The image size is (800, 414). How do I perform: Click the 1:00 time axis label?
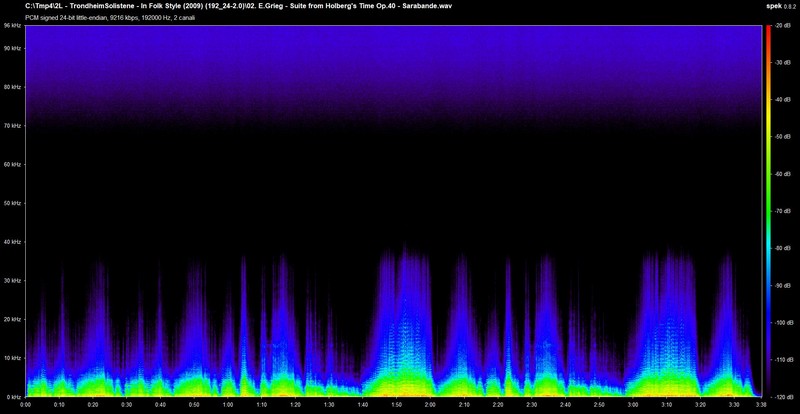[x=228, y=404]
